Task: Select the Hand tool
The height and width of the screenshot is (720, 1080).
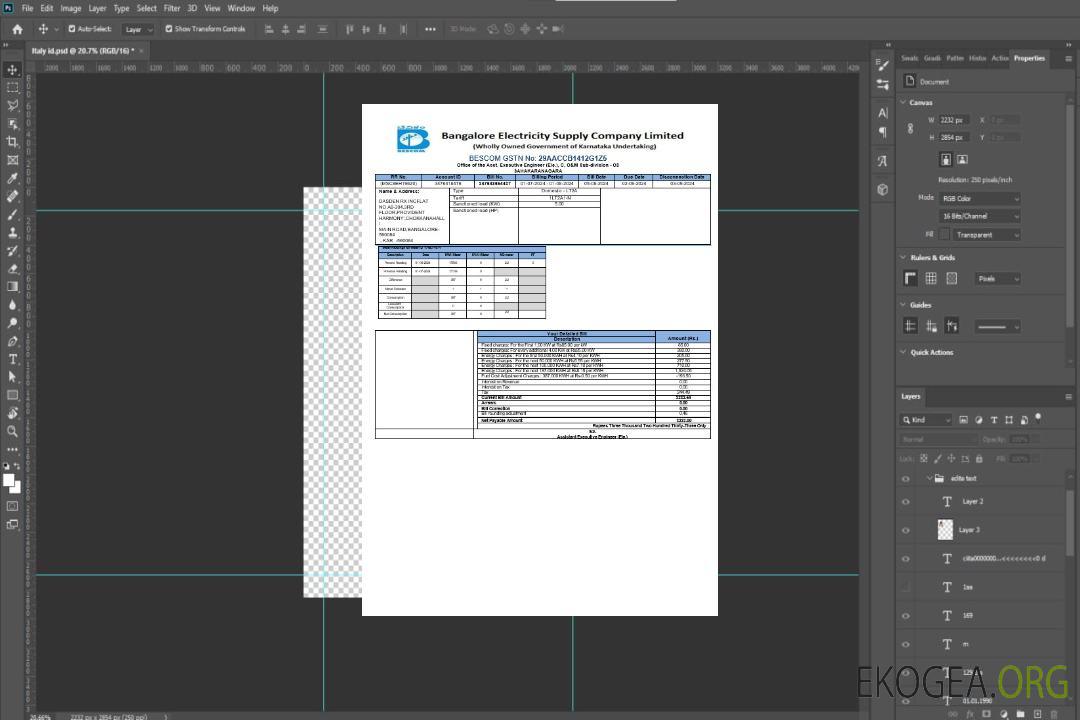Action: (12, 413)
